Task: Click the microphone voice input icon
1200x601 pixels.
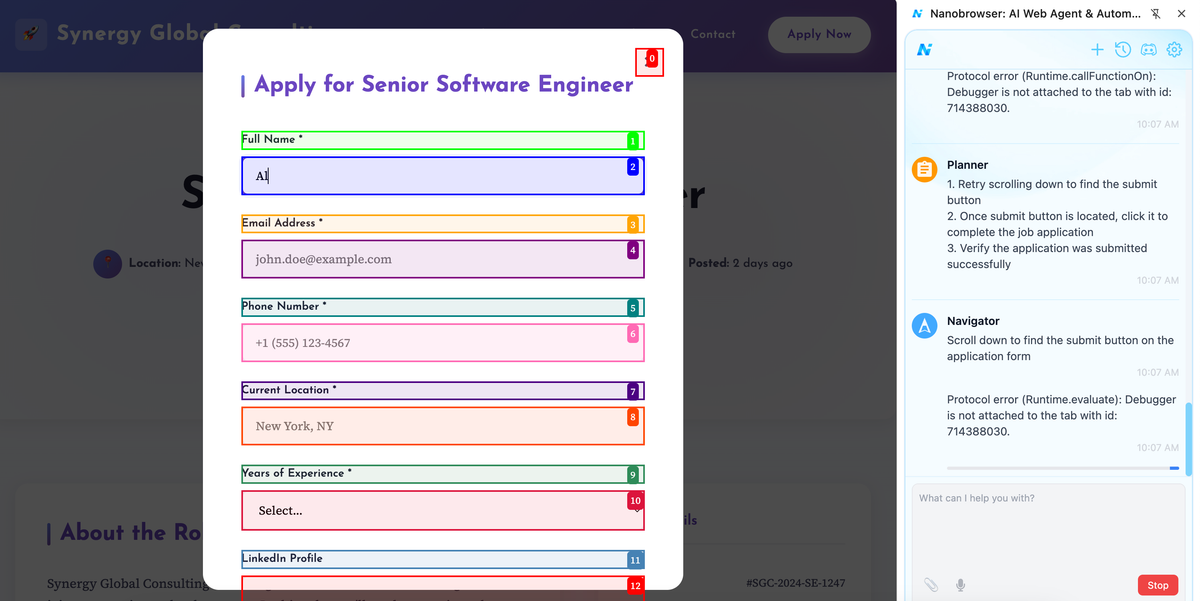Action: (960, 585)
